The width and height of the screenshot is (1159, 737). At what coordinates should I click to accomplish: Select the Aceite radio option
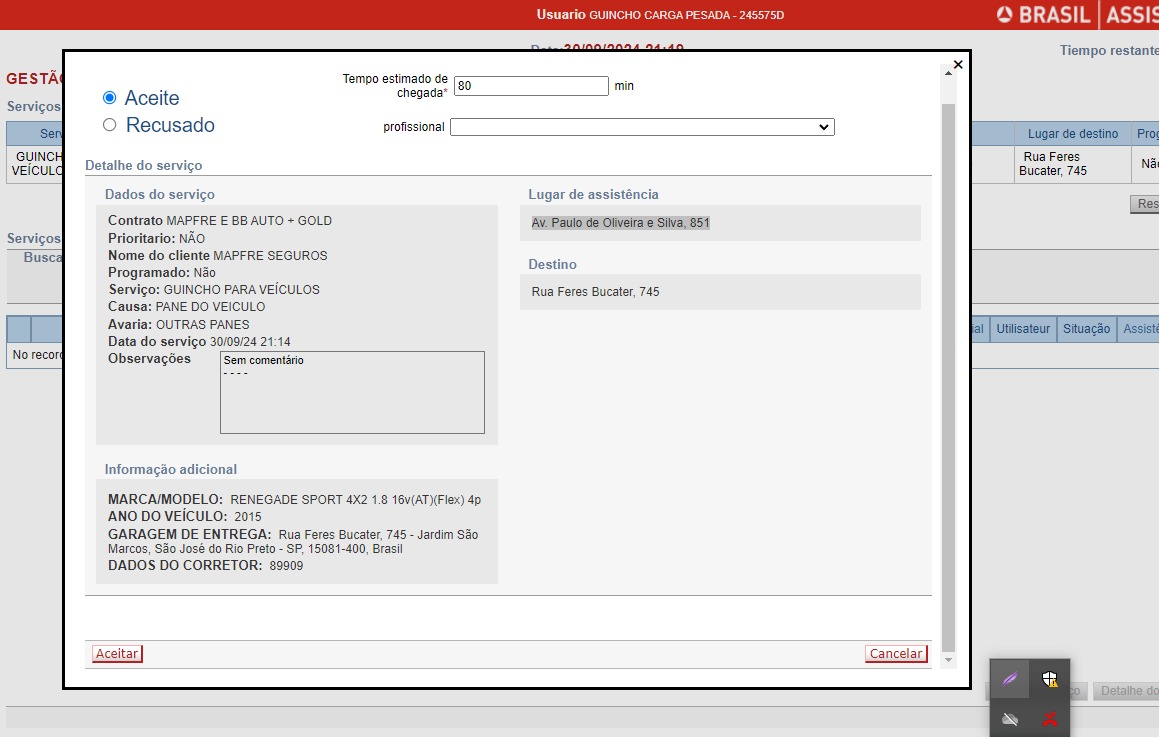pyautogui.click(x=110, y=98)
